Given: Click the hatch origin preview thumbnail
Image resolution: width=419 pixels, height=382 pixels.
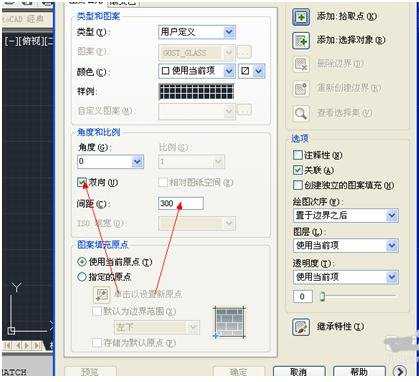Looking at the screenshot, I should click(229, 322).
